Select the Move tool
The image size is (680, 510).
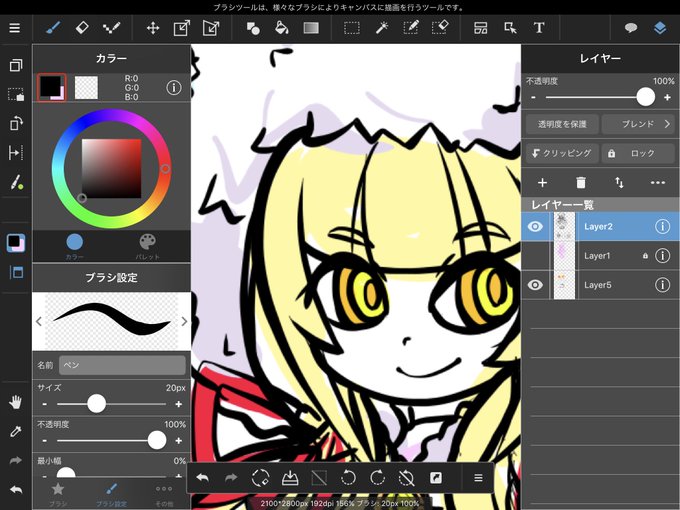tap(153, 28)
